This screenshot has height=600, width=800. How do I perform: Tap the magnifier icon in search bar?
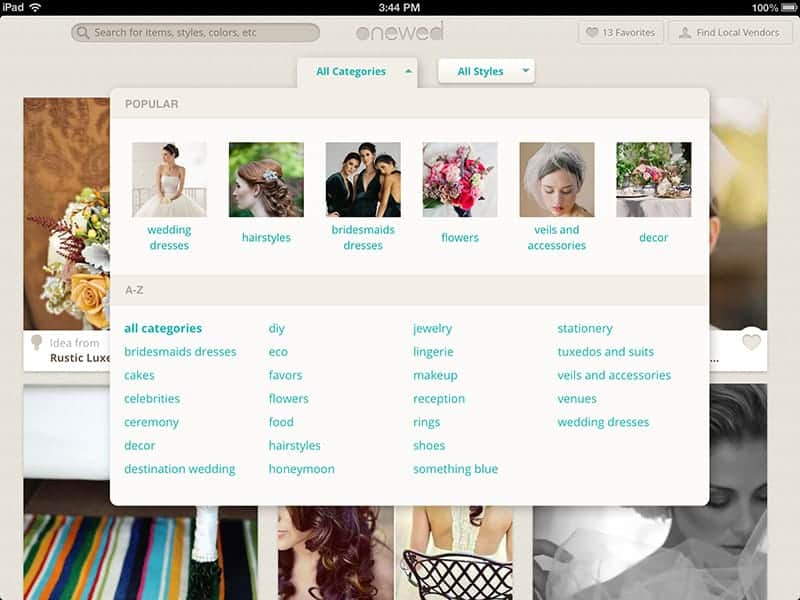[83, 33]
